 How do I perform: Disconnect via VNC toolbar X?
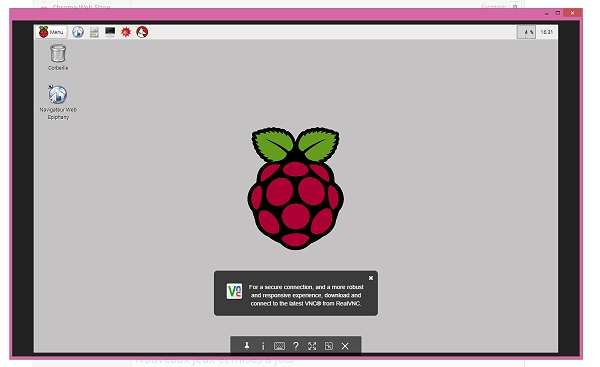(x=345, y=346)
